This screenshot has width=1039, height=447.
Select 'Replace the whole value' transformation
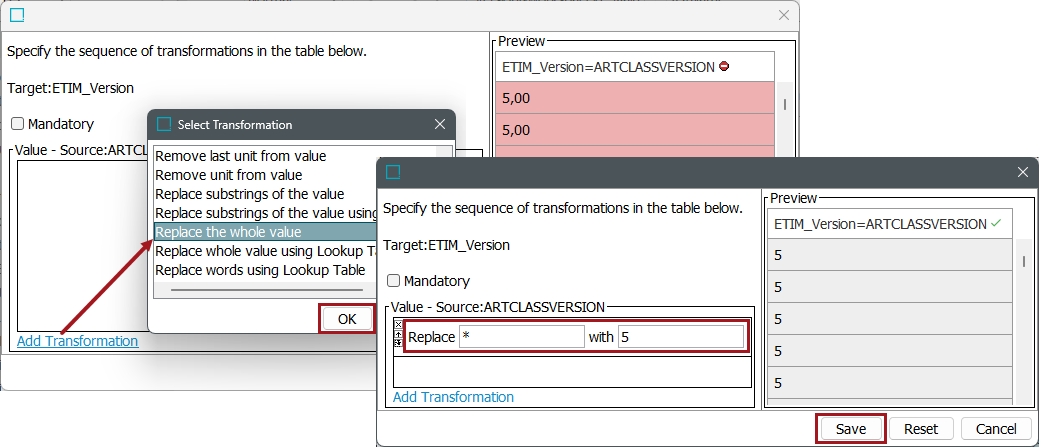(228, 232)
